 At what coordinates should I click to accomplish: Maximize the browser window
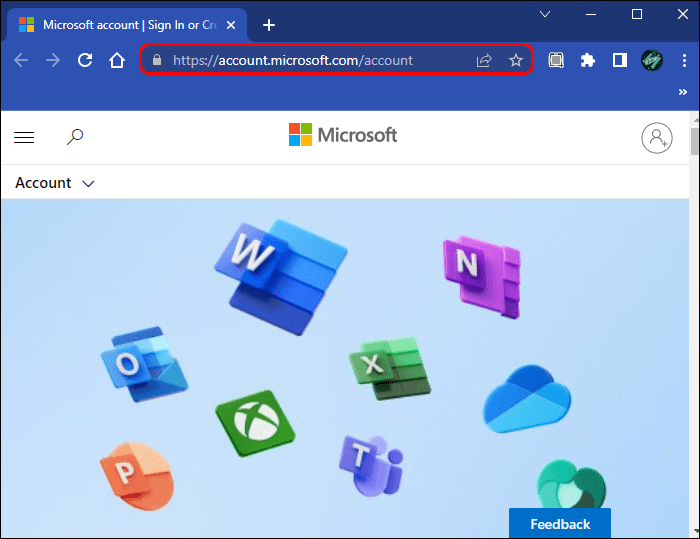(x=637, y=14)
